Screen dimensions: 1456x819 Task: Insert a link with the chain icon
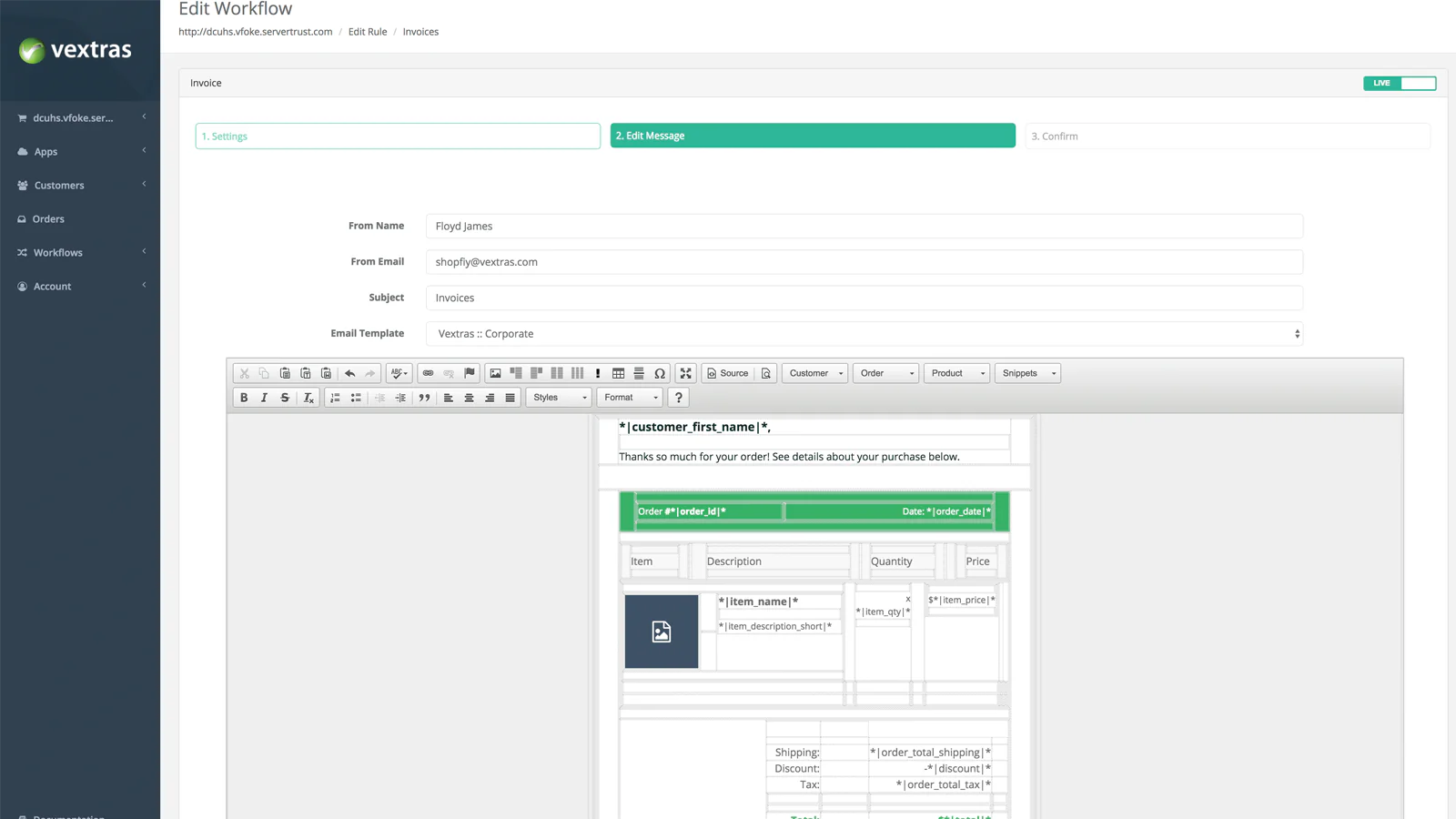428,373
